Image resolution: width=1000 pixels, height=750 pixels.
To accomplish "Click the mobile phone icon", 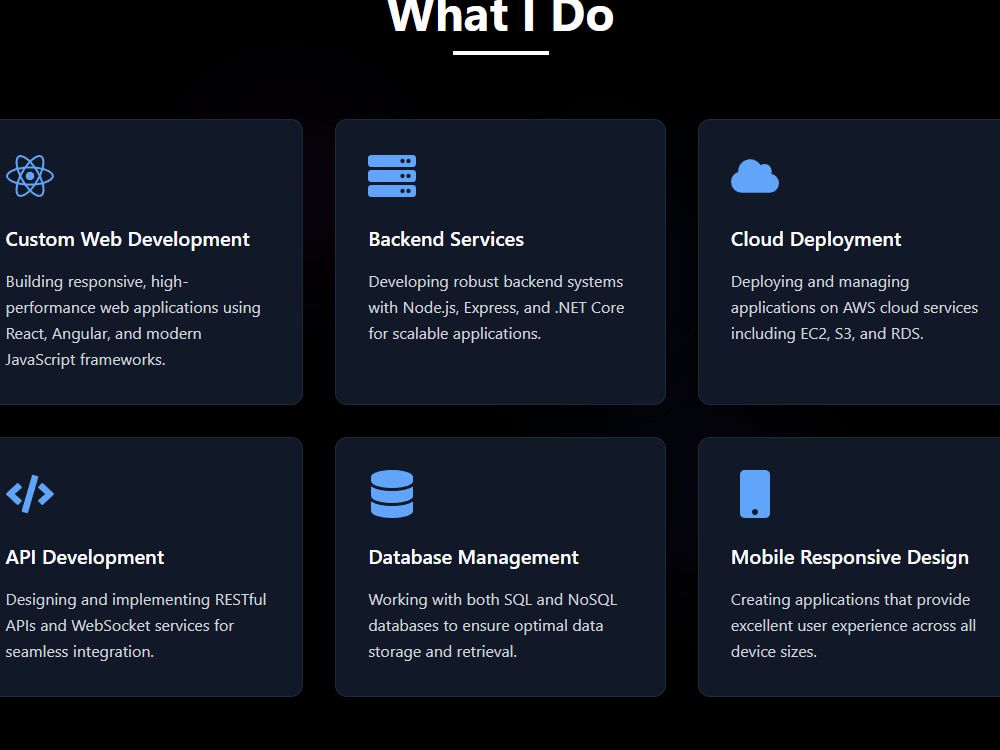I will tap(754, 494).
